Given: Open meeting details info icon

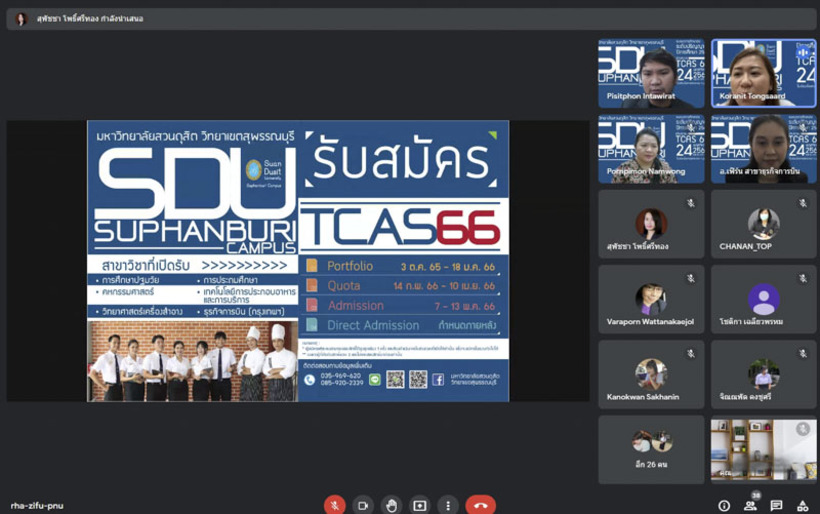Looking at the screenshot, I should click(724, 506).
